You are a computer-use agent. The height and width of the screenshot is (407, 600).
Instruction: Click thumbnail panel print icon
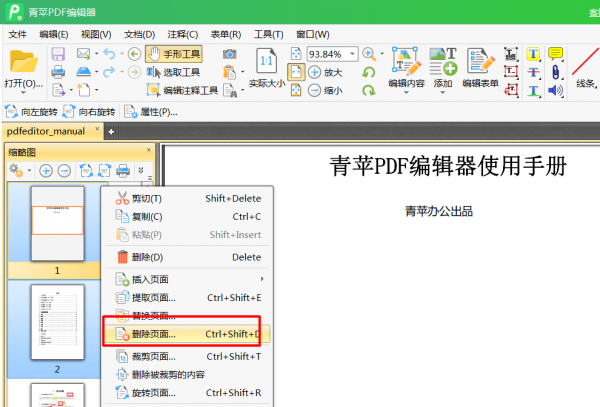123,171
